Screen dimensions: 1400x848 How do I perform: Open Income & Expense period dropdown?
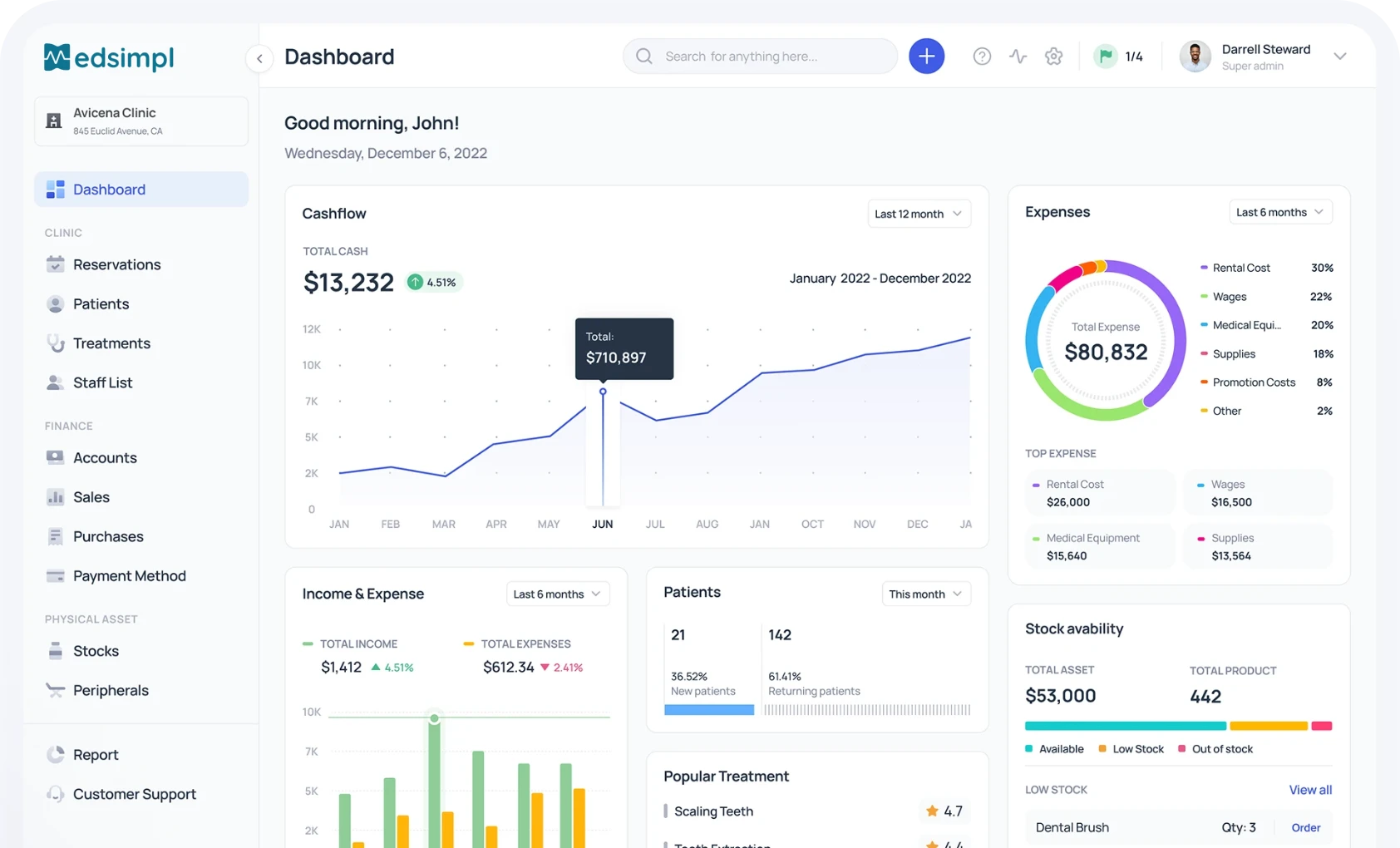(x=558, y=594)
